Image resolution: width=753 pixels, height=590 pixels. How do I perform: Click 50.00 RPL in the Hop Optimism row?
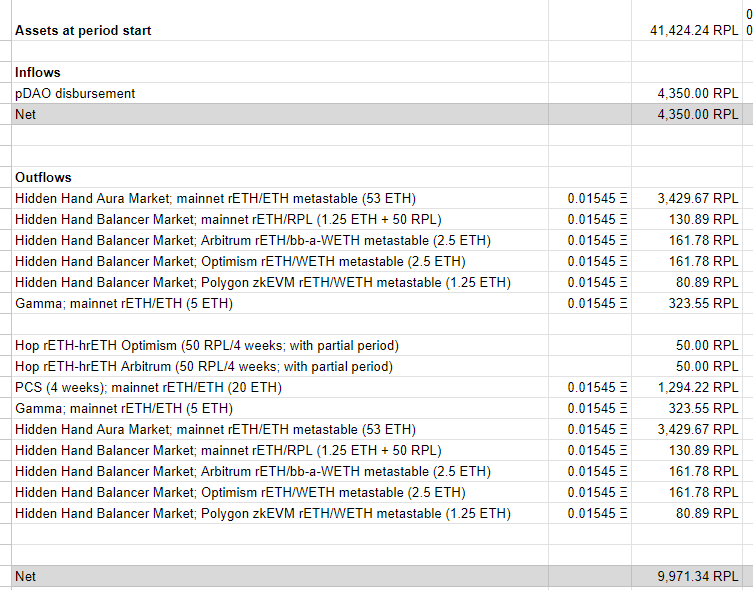(707, 346)
